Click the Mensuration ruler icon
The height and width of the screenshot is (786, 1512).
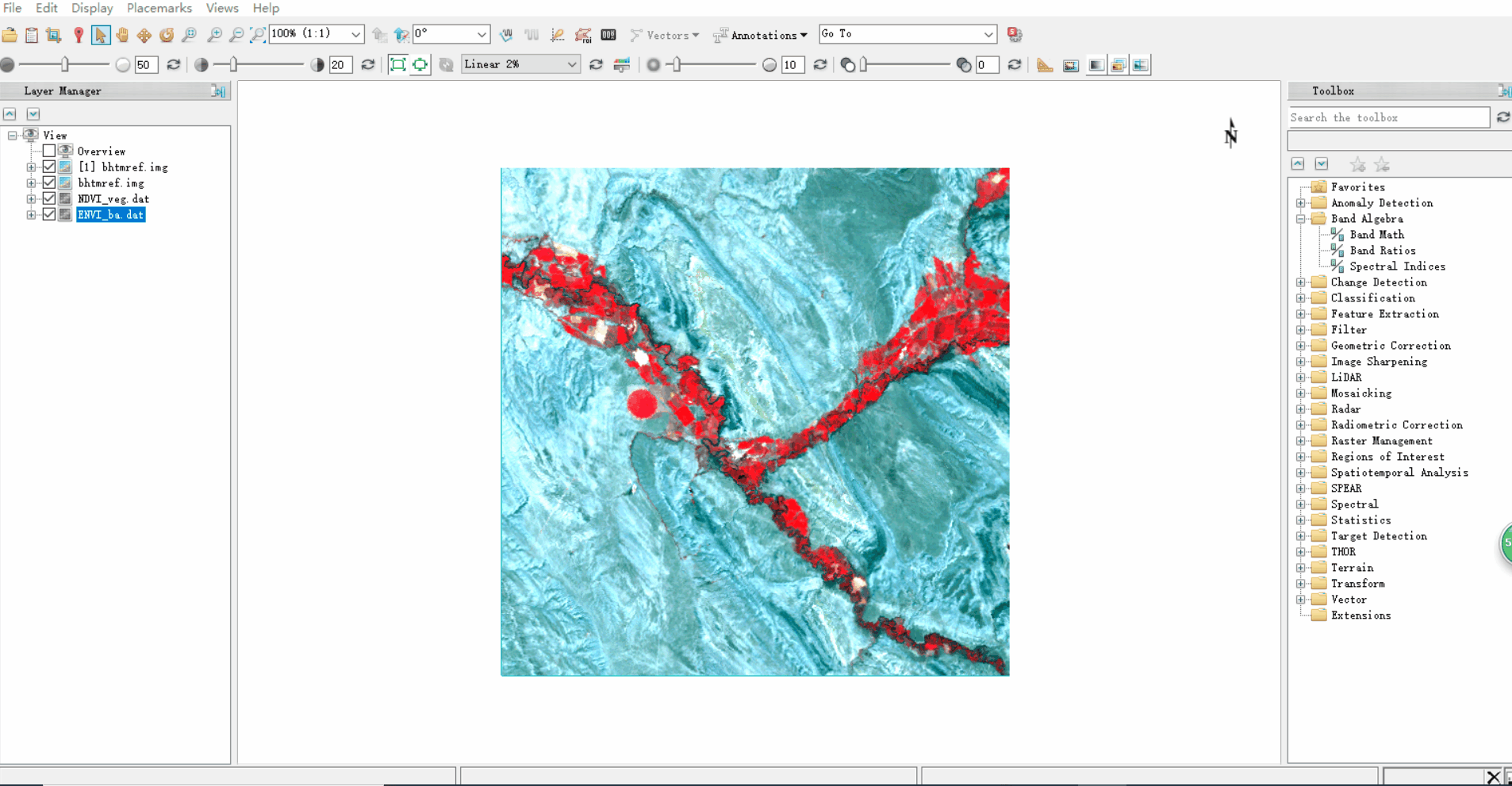1045,65
